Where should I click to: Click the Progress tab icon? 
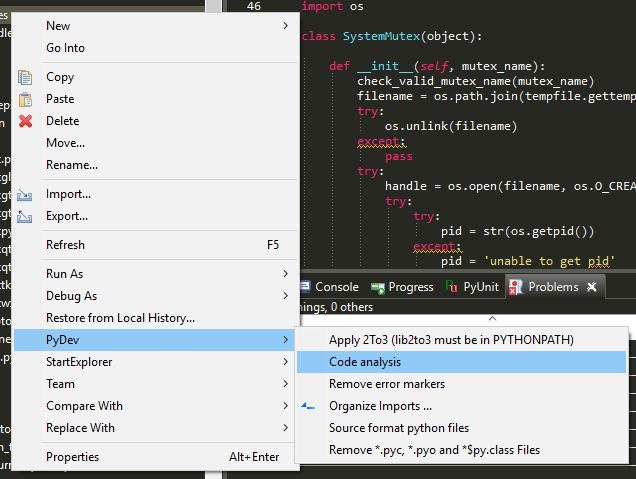(x=378, y=288)
